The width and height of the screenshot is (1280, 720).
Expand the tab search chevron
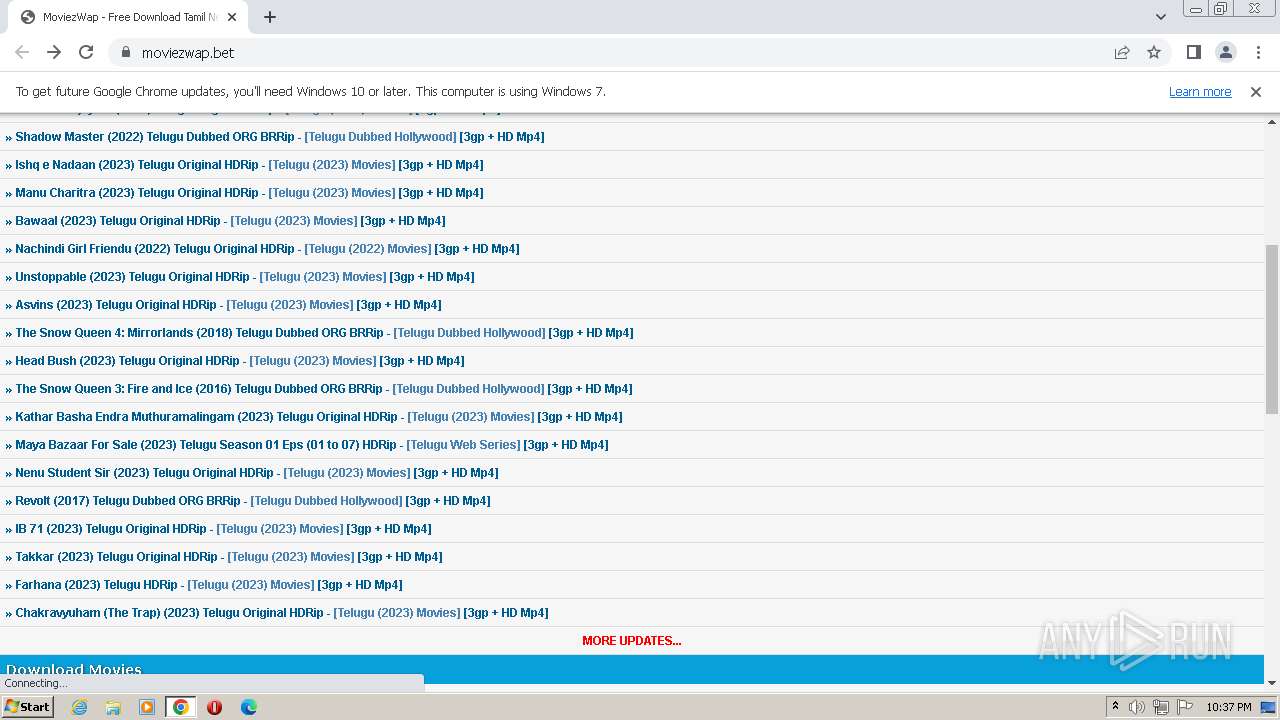[x=1160, y=17]
